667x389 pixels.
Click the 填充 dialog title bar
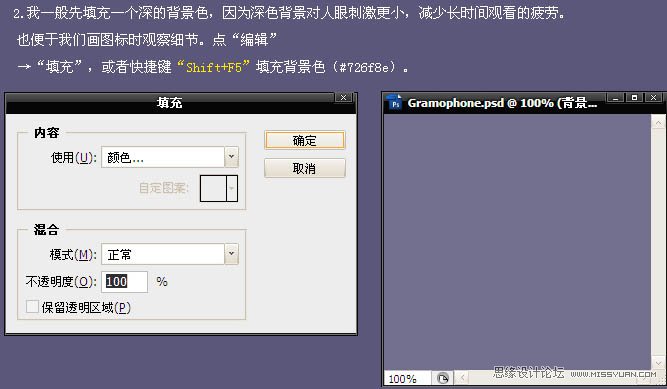point(170,103)
